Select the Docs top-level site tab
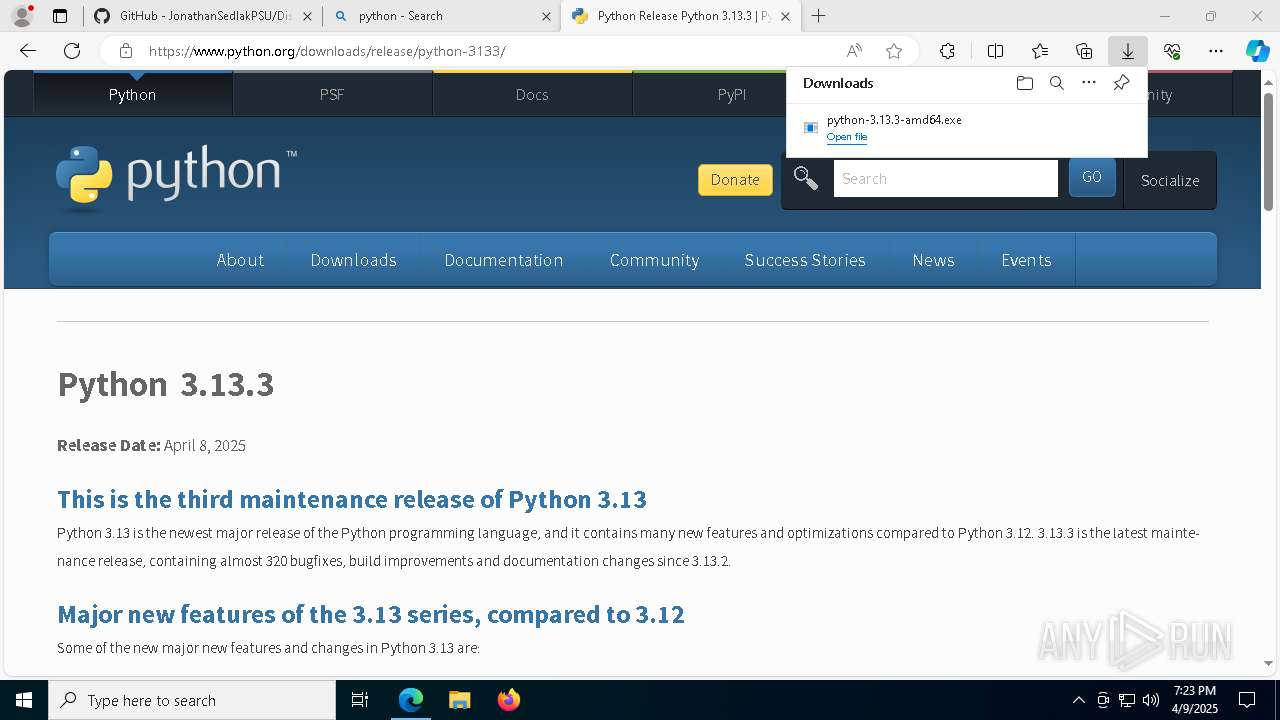The image size is (1280, 720). pyautogui.click(x=532, y=94)
